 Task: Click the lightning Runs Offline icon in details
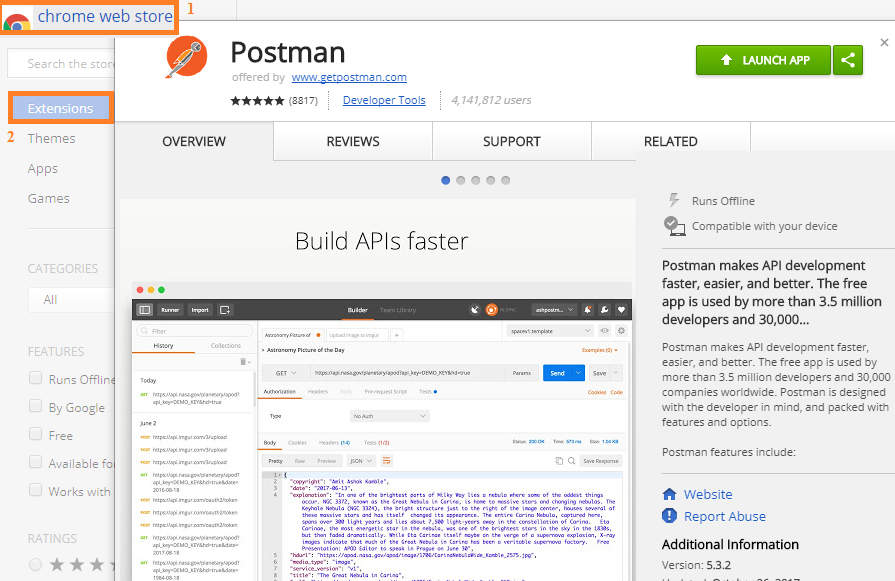click(x=674, y=200)
